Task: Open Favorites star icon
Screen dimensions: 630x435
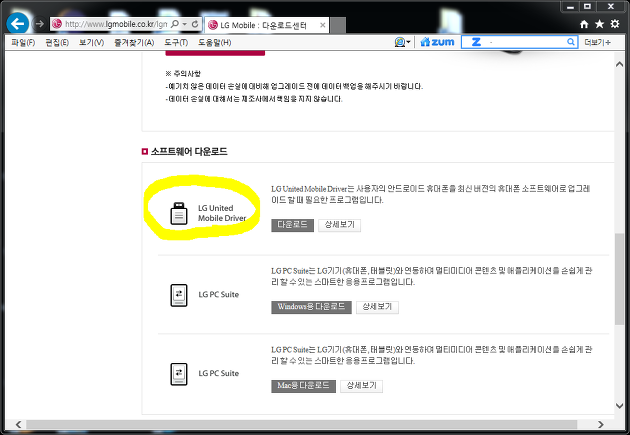Action: click(x=599, y=24)
